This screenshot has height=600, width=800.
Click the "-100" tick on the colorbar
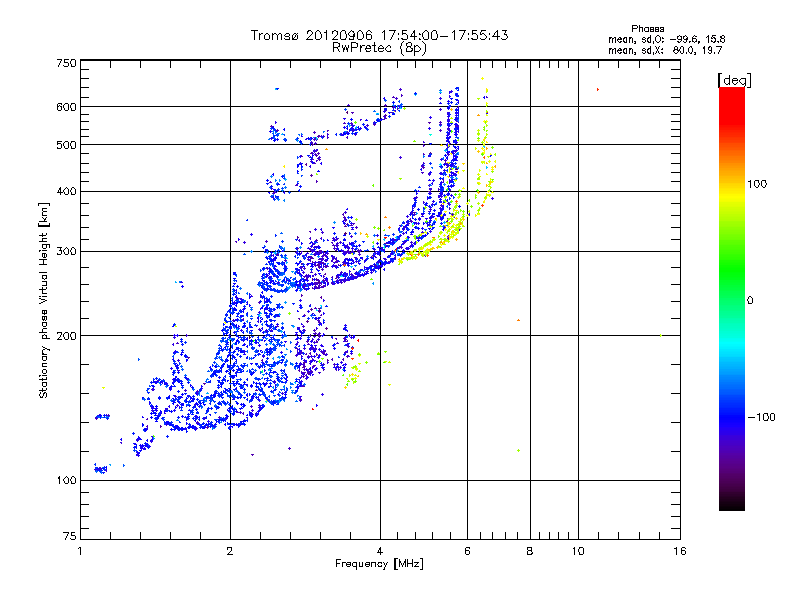pos(762,417)
